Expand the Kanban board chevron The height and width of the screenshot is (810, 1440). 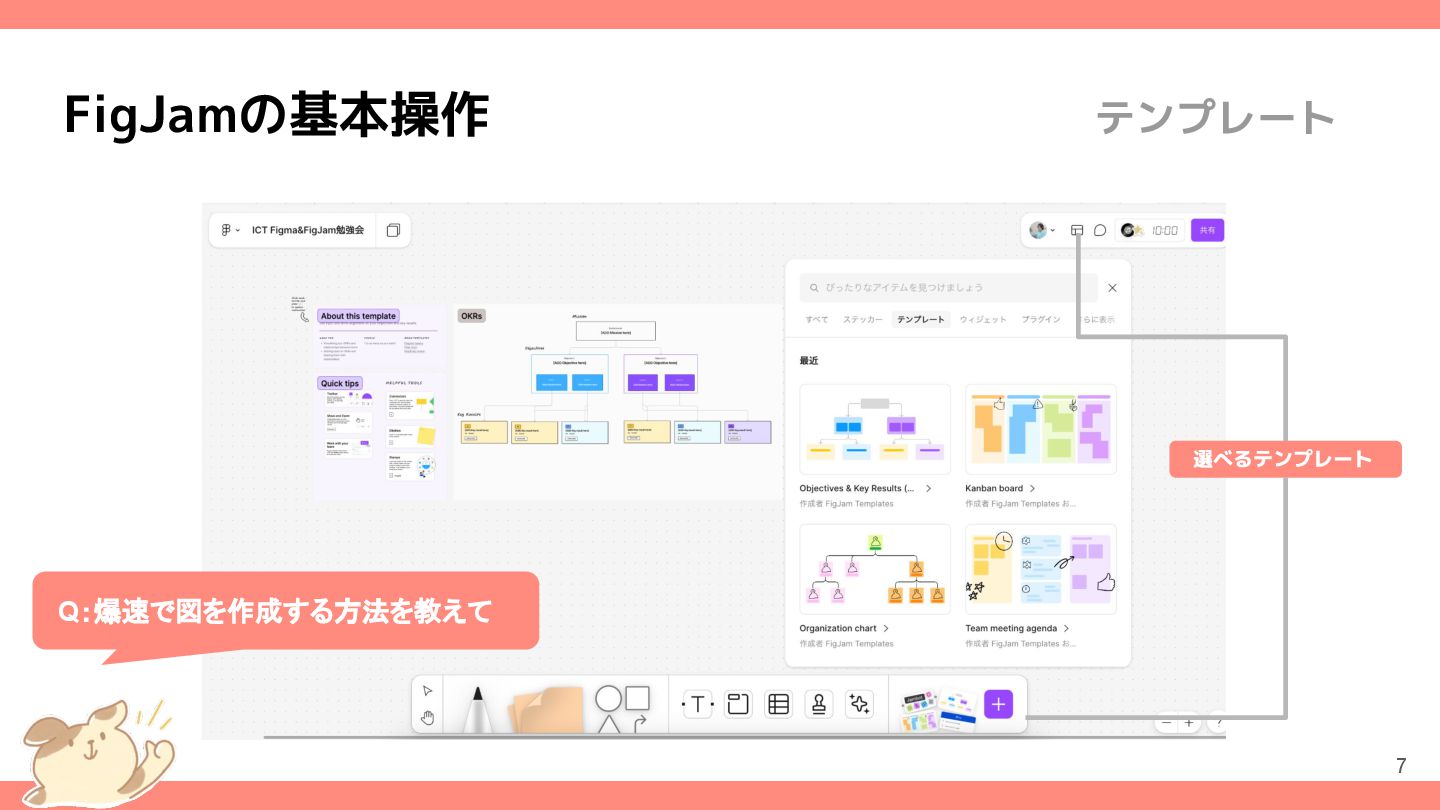pyautogui.click(x=1032, y=488)
